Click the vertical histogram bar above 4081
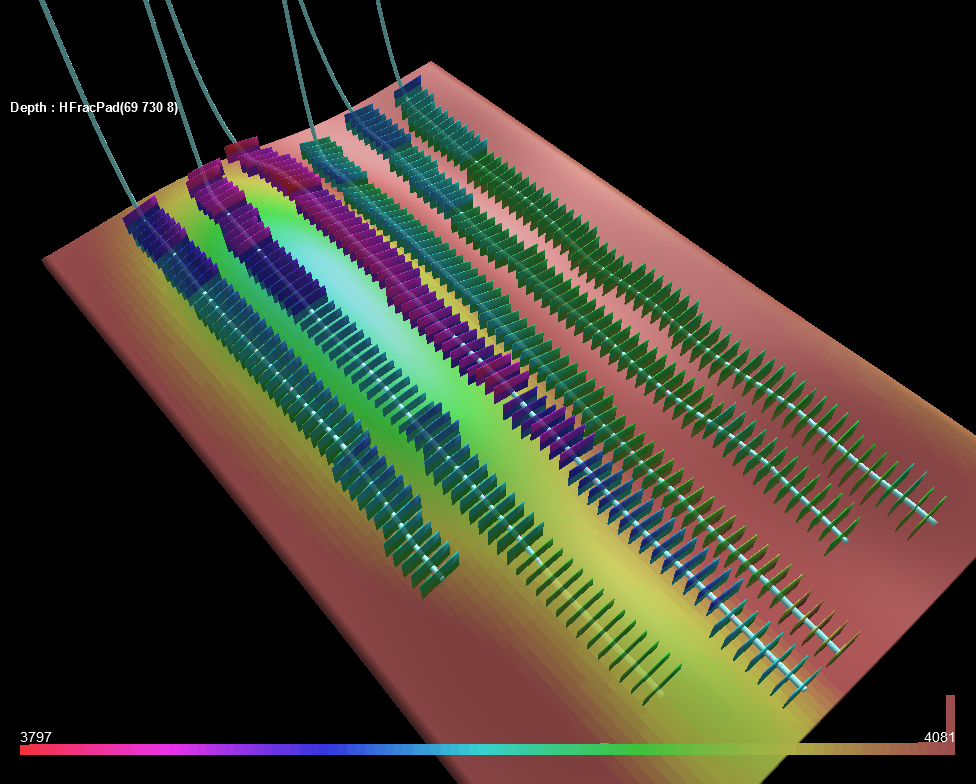 pyautogui.click(x=950, y=718)
